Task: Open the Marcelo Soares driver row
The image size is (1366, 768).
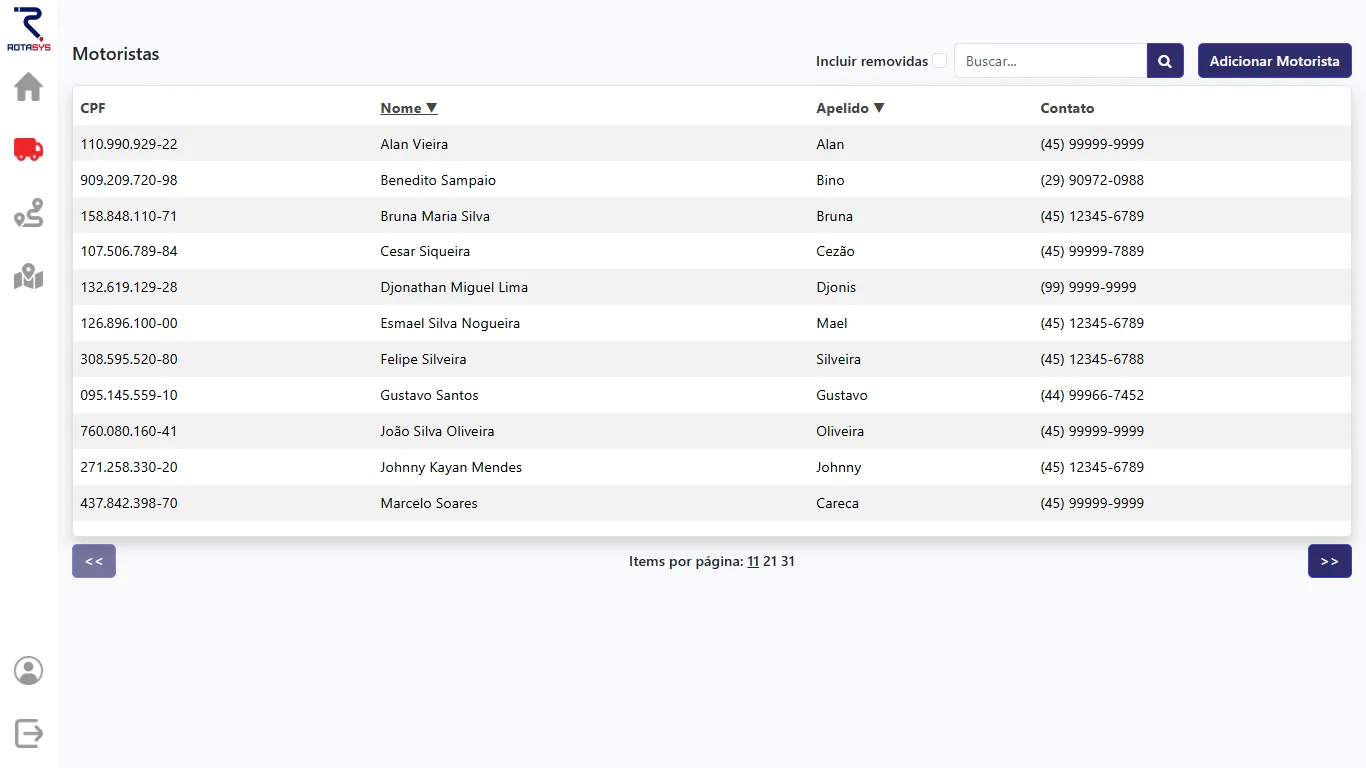Action: point(429,503)
